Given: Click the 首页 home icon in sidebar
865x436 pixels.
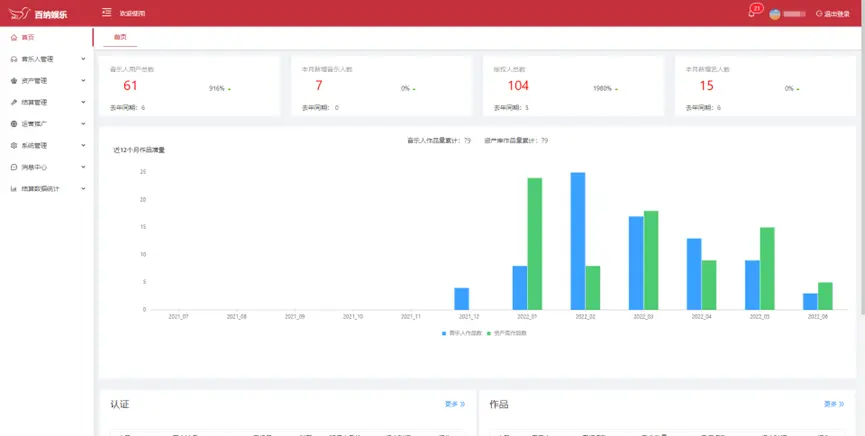Looking at the screenshot, I should point(13,37).
